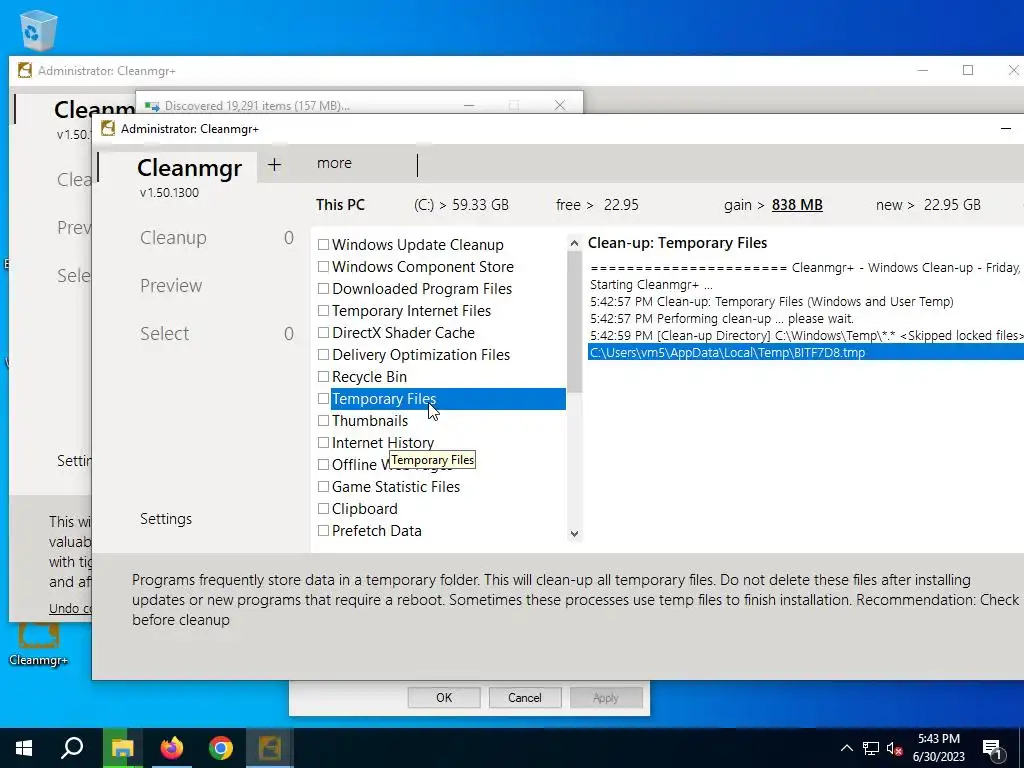The width and height of the screenshot is (1024, 768).
Task: Check DirectX Shader Cache
Action: (x=323, y=332)
